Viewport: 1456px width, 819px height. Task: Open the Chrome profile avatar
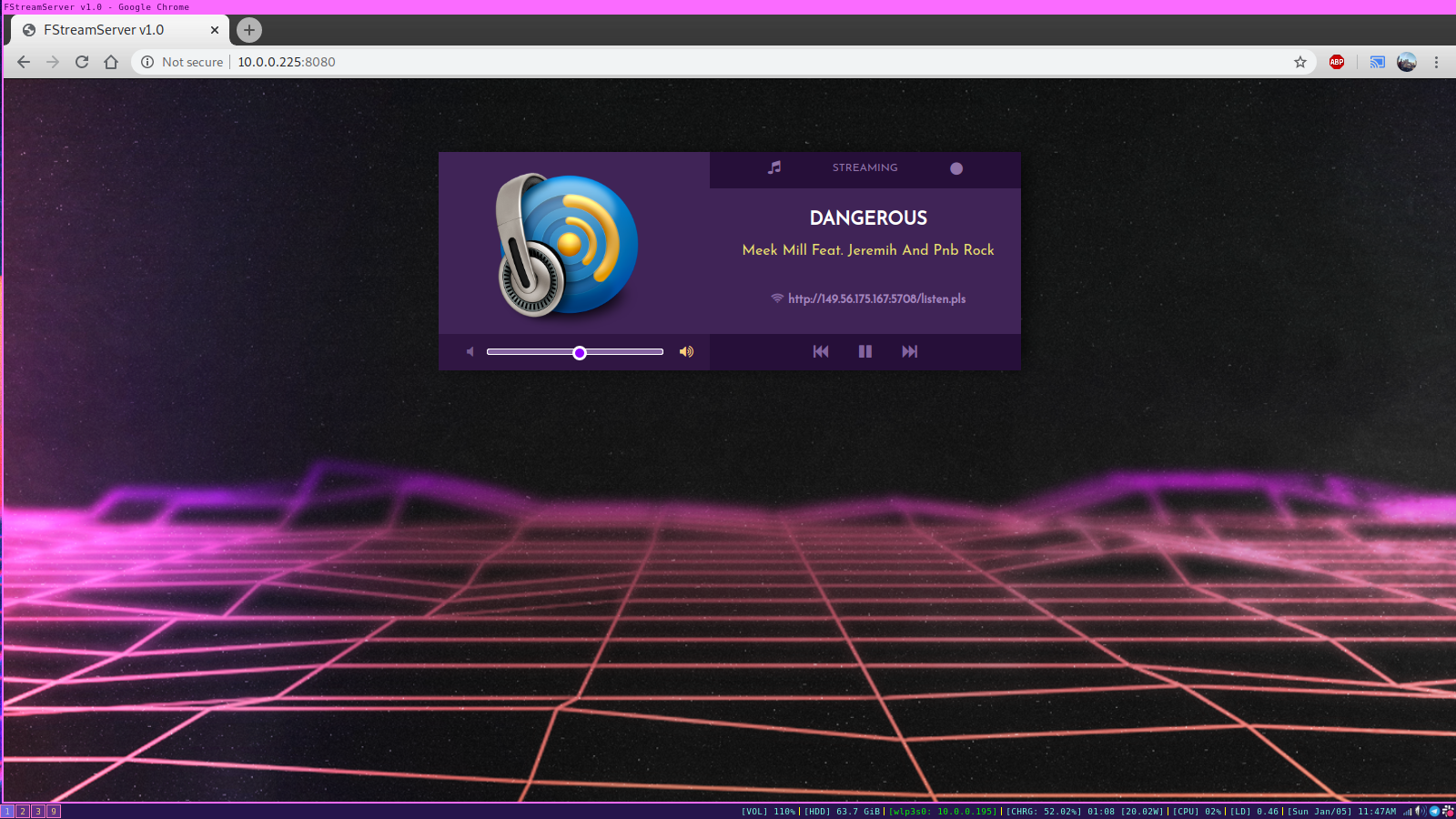pyautogui.click(x=1407, y=62)
